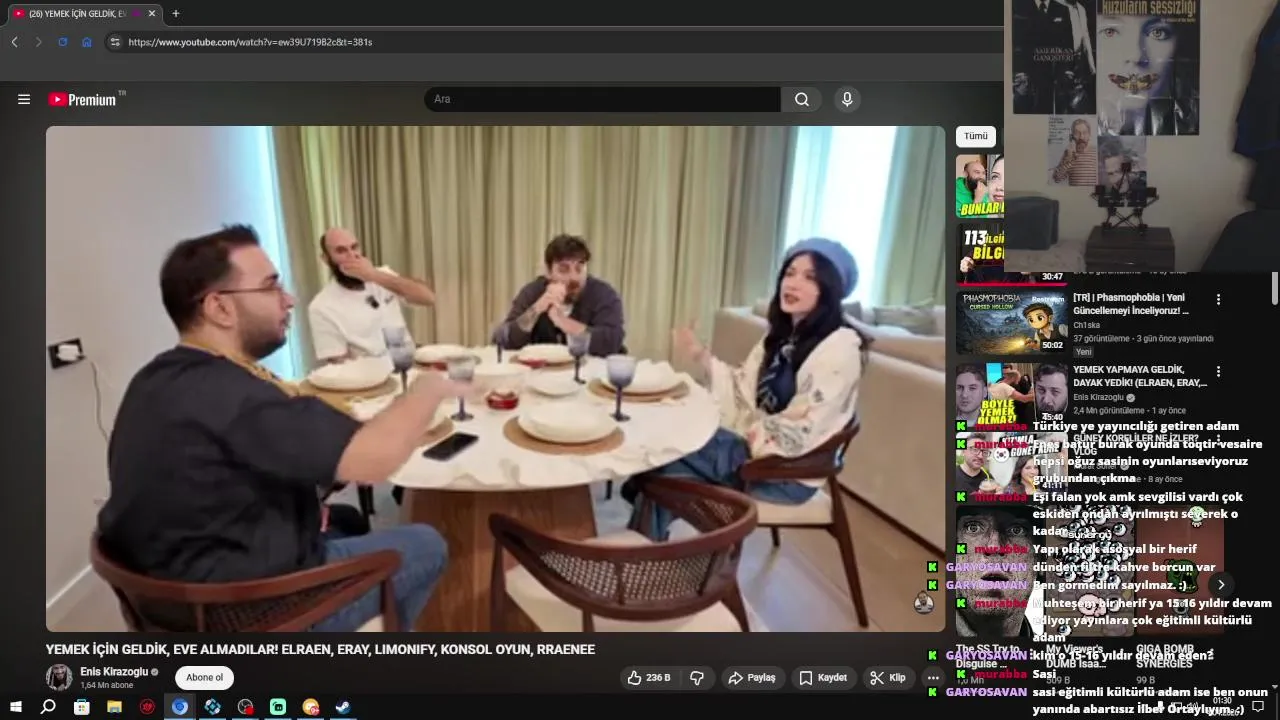Select the YouTube URL in address bar
Screen dimensions: 1280x720
tap(250, 42)
